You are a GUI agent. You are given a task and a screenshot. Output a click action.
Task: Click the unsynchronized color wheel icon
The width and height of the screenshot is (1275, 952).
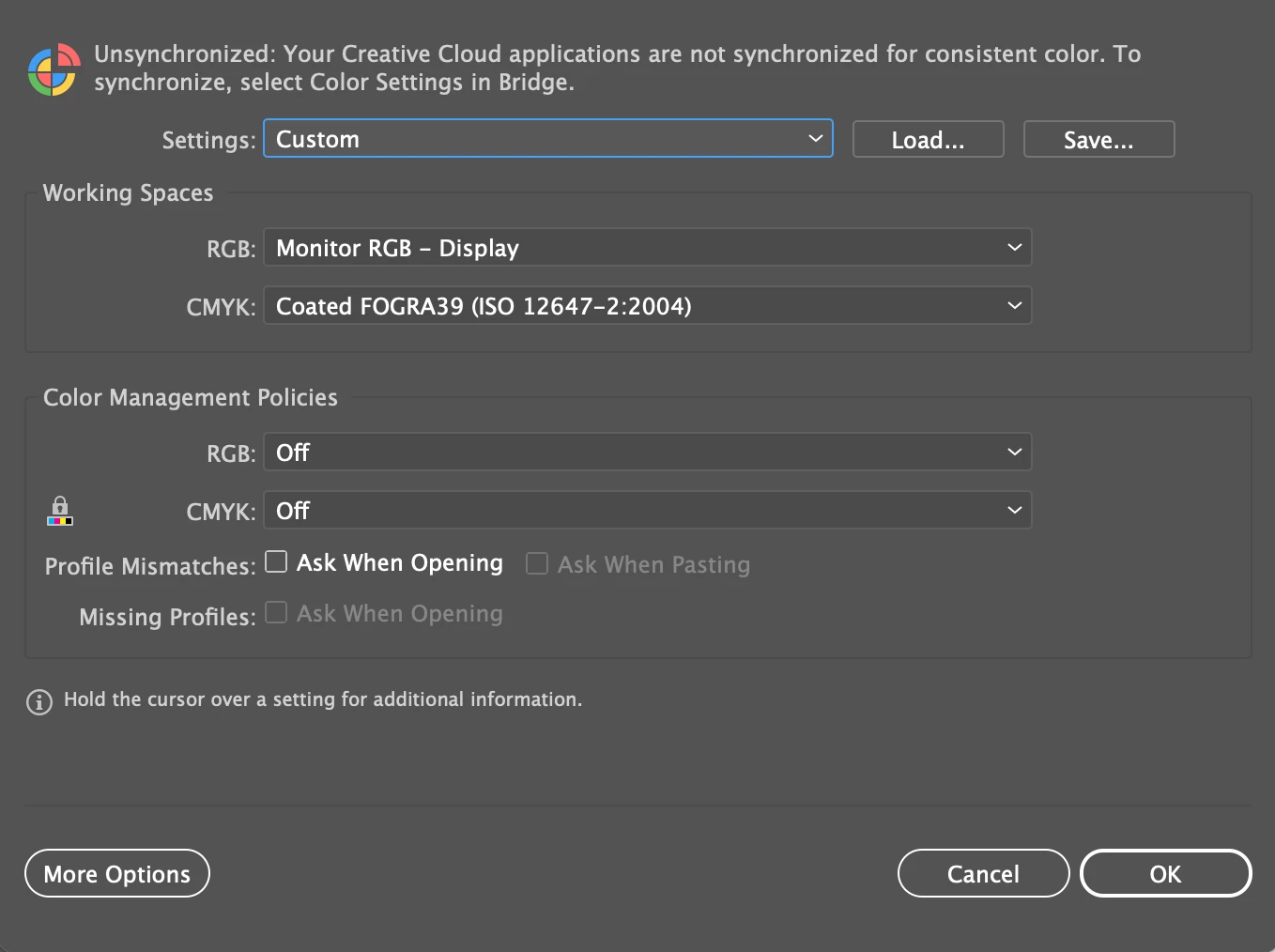point(54,69)
